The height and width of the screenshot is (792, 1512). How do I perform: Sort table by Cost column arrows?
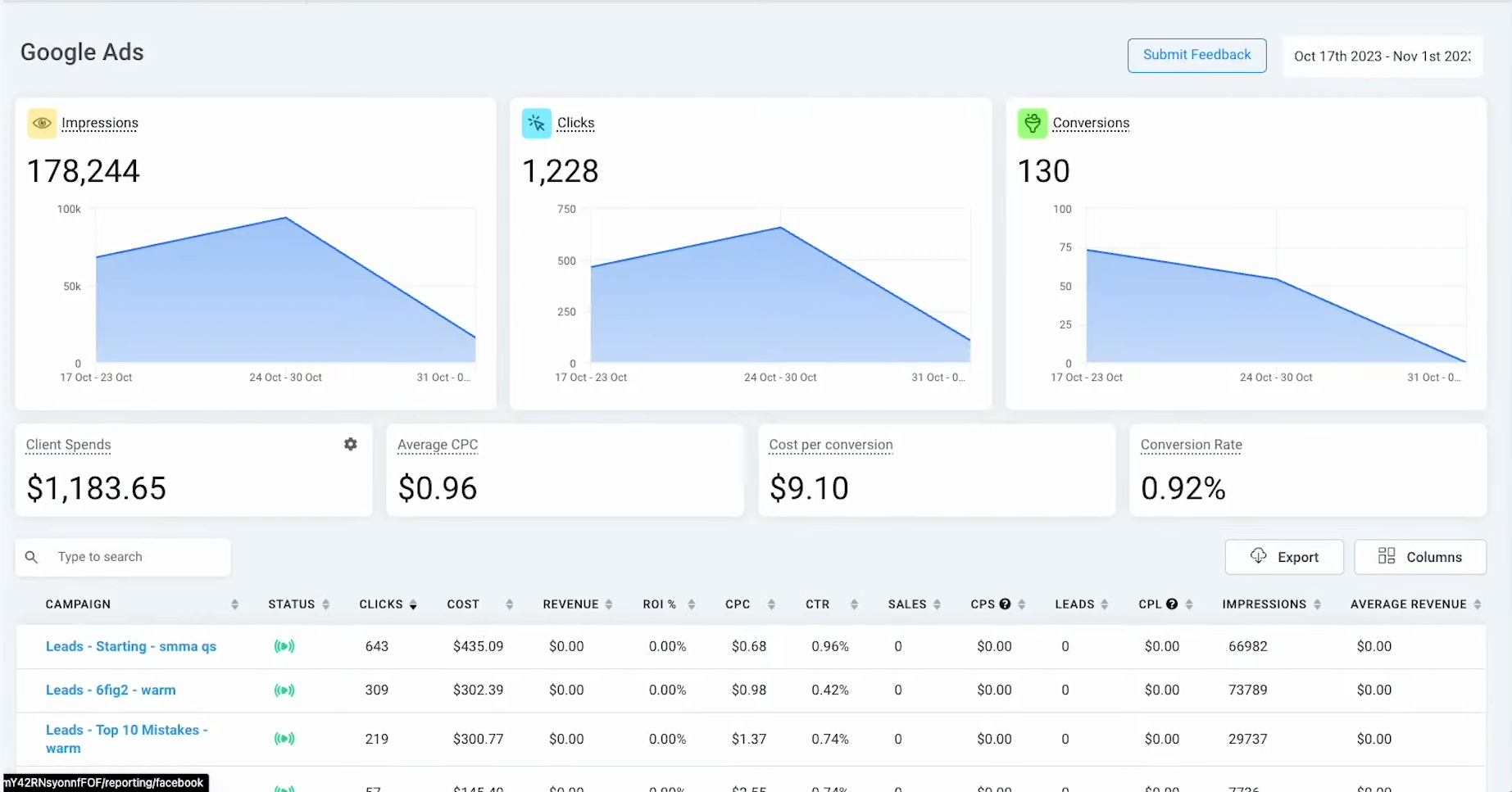point(509,604)
